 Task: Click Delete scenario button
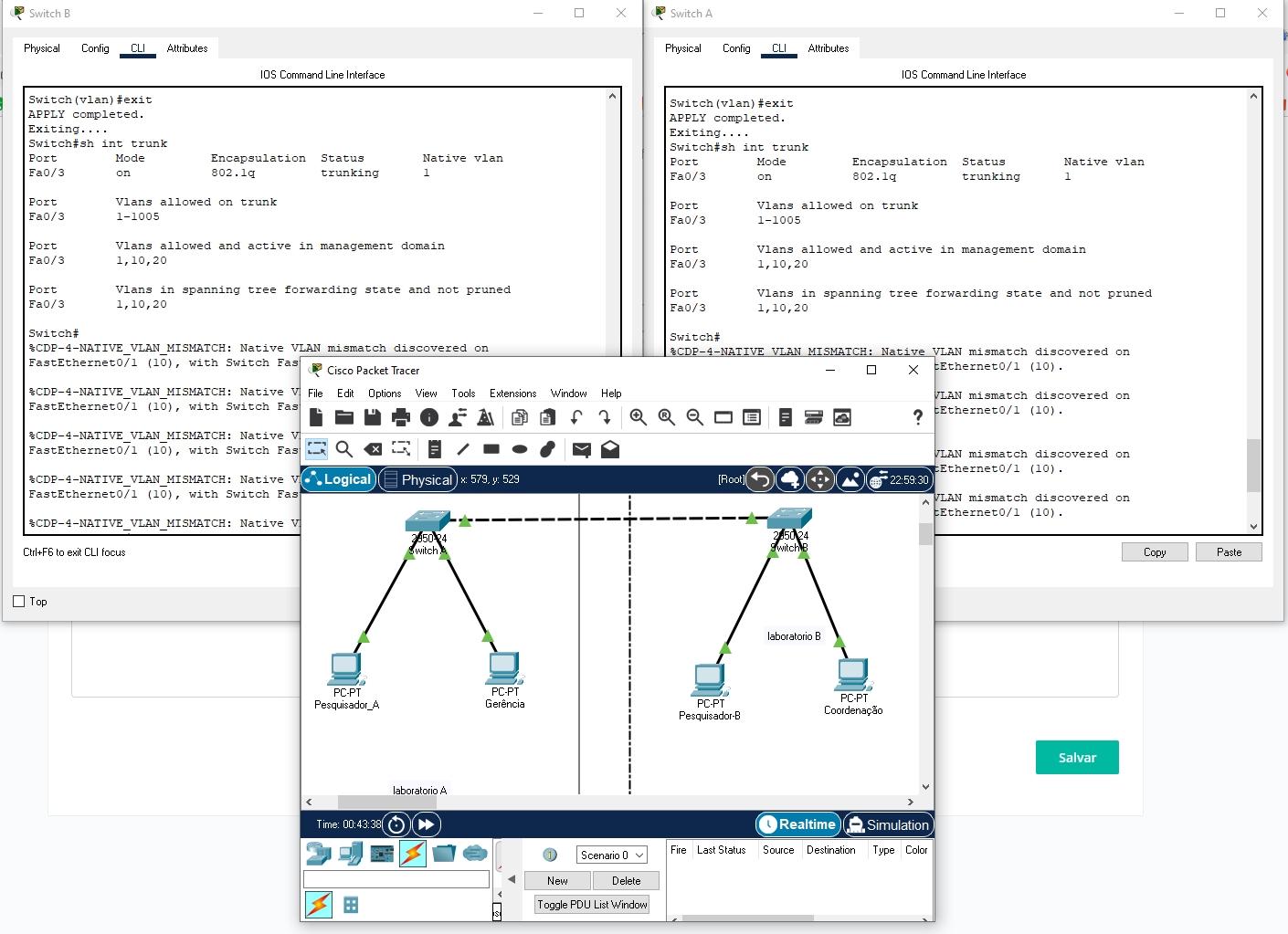626,881
